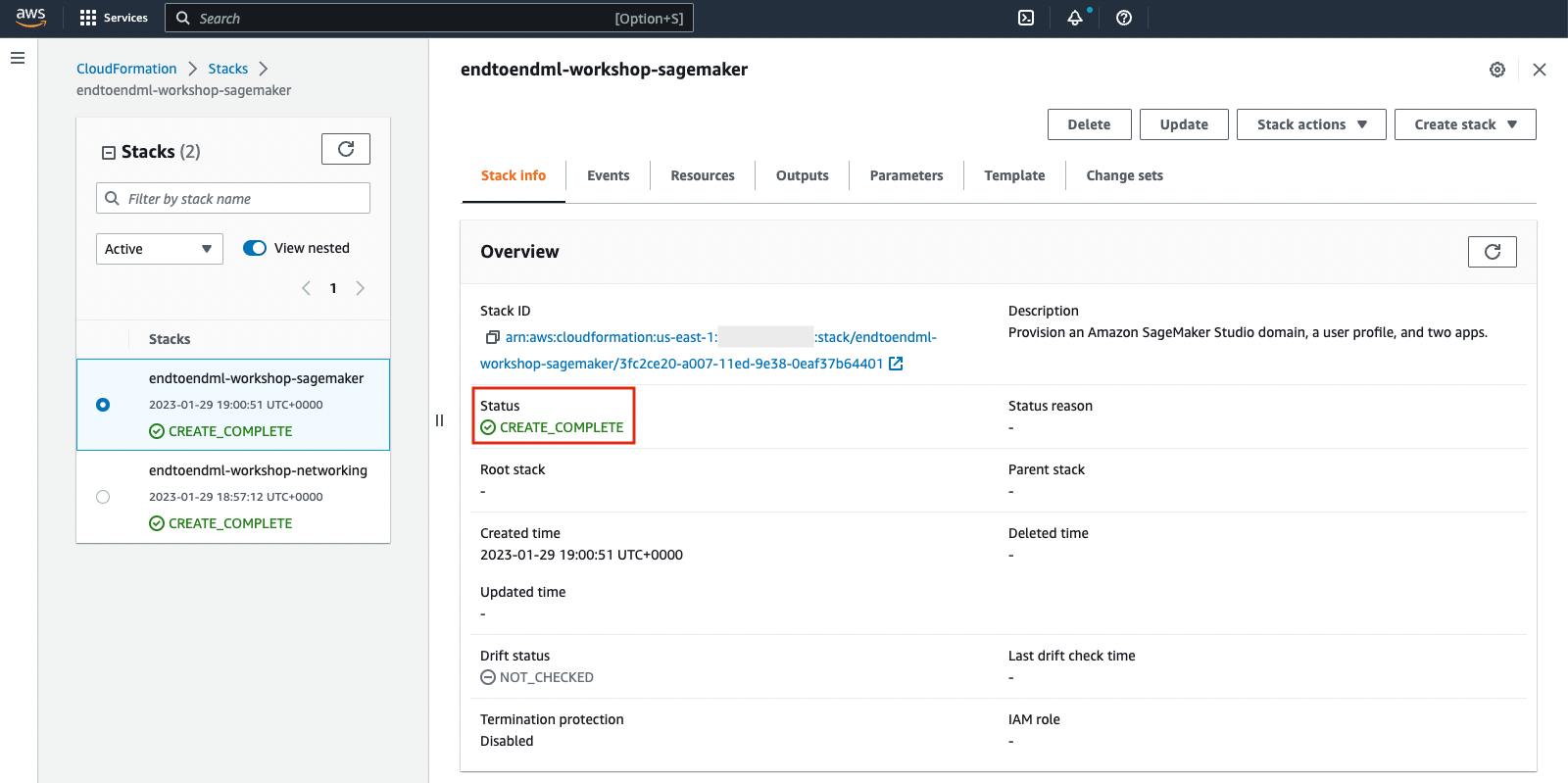This screenshot has width=1568, height=783.
Task: Click the Update button
Action: (x=1184, y=124)
